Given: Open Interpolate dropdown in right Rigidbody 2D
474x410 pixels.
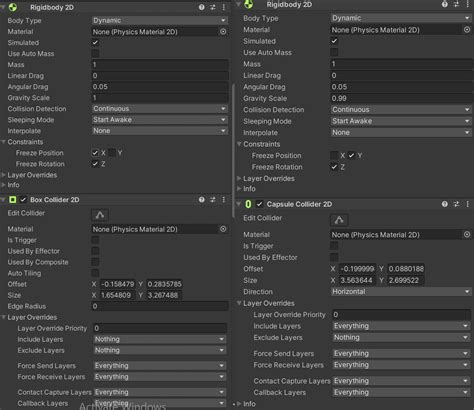Looking at the screenshot, I should pyautogui.click(x=401, y=132).
